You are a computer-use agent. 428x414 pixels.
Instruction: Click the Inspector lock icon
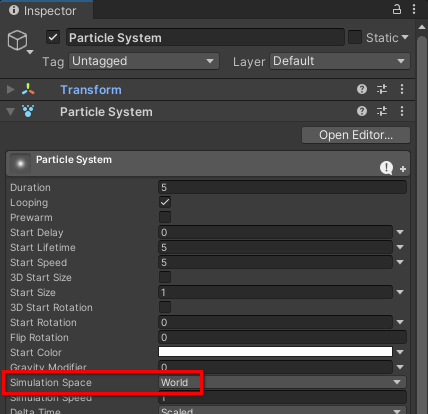pyautogui.click(x=397, y=9)
